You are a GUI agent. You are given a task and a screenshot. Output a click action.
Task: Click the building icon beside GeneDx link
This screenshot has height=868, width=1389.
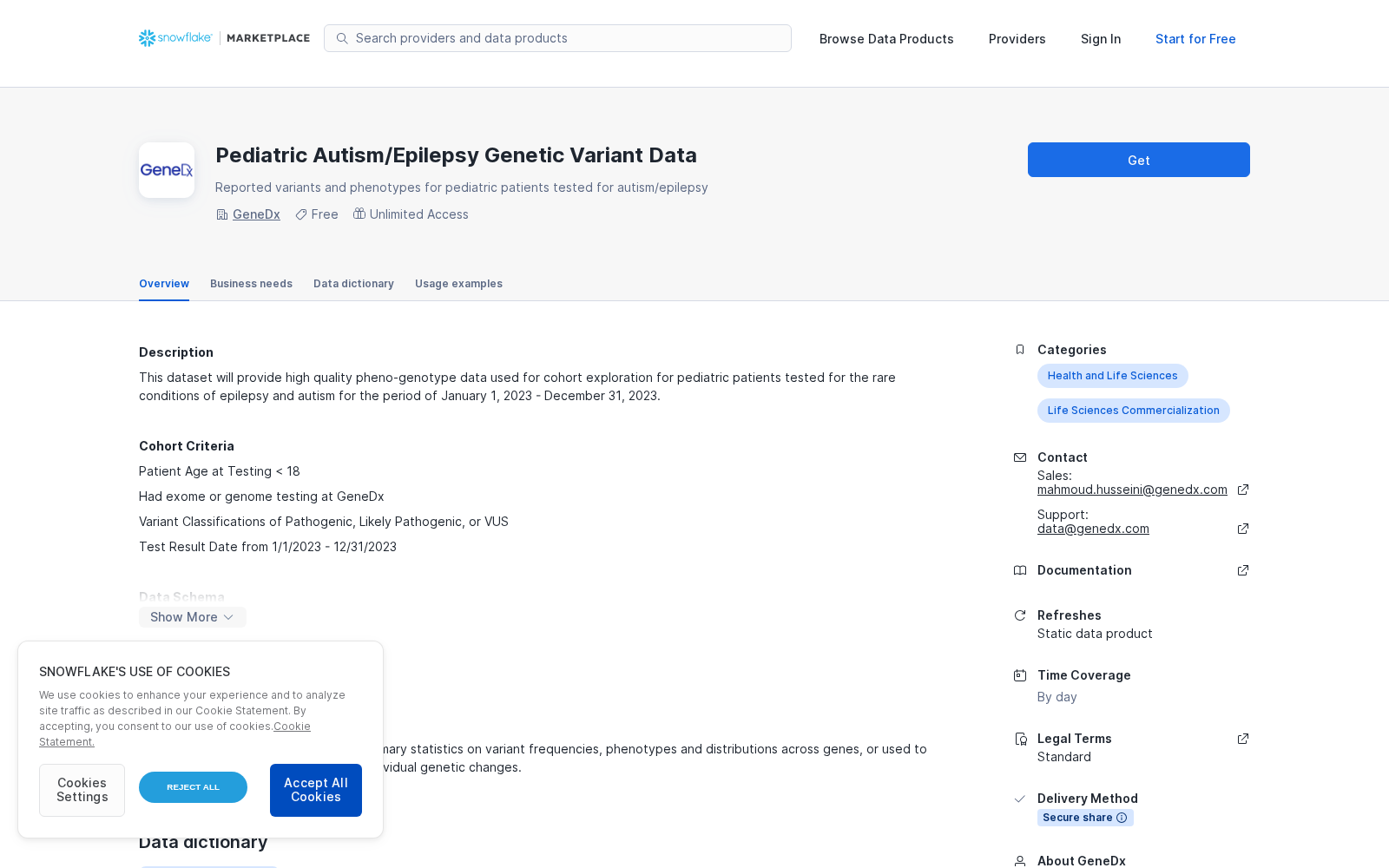click(x=221, y=214)
